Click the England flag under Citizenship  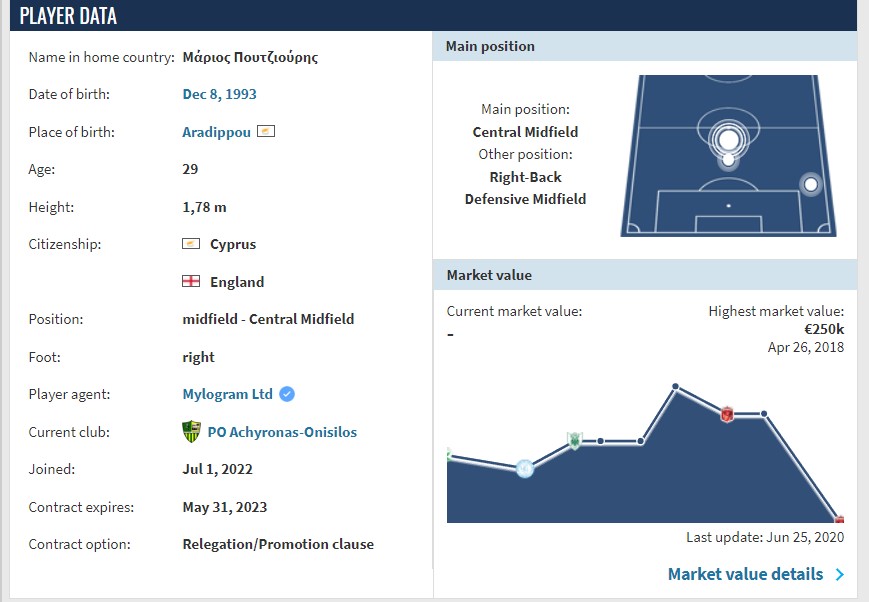pyautogui.click(x=191, y=282)
